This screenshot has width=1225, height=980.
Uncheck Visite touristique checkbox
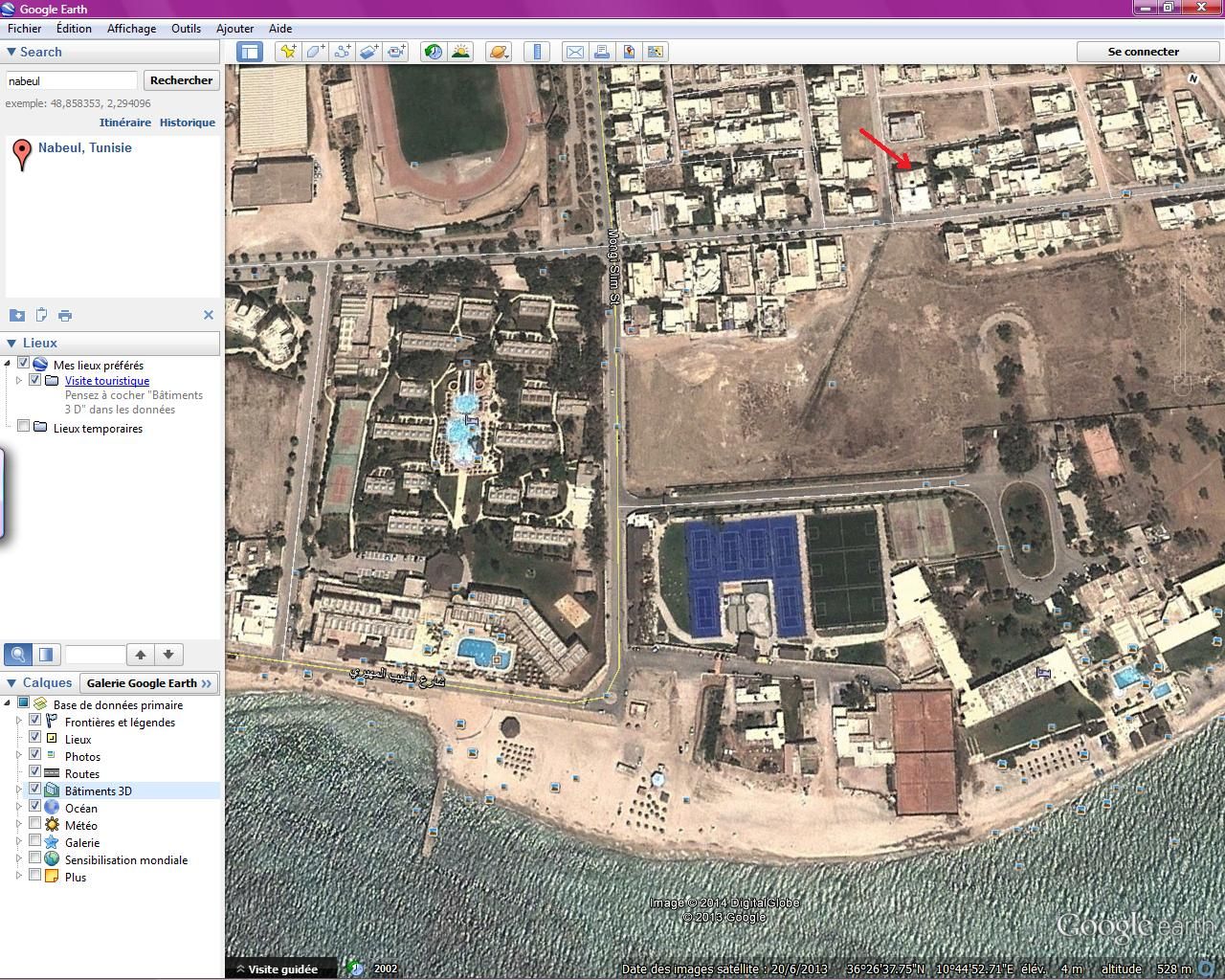click(35, 380)
